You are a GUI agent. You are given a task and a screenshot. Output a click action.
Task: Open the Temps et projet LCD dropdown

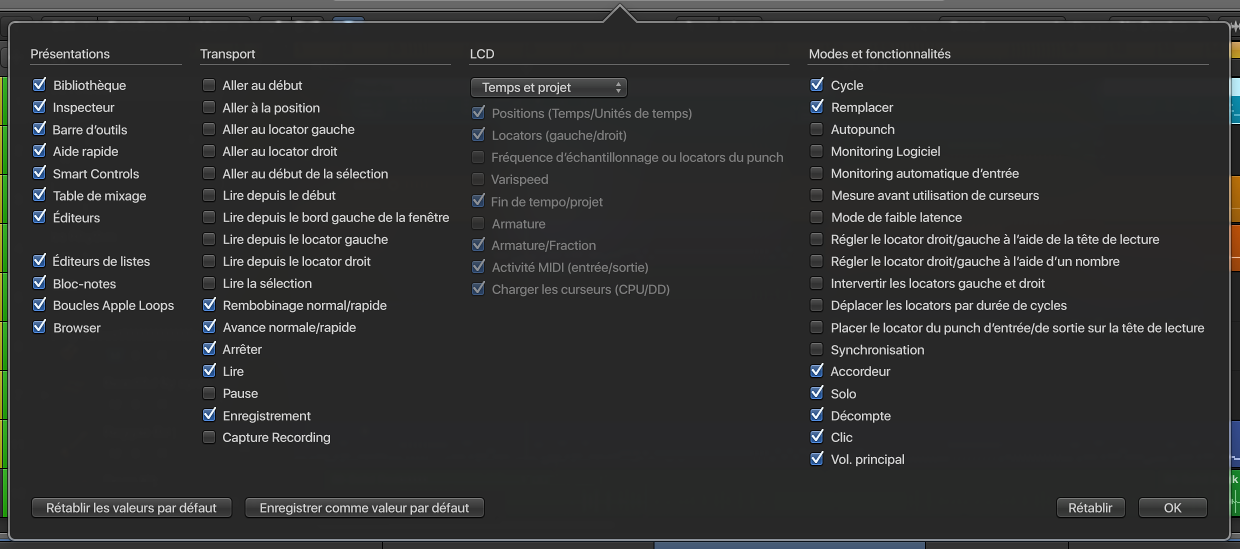[548, 88]
